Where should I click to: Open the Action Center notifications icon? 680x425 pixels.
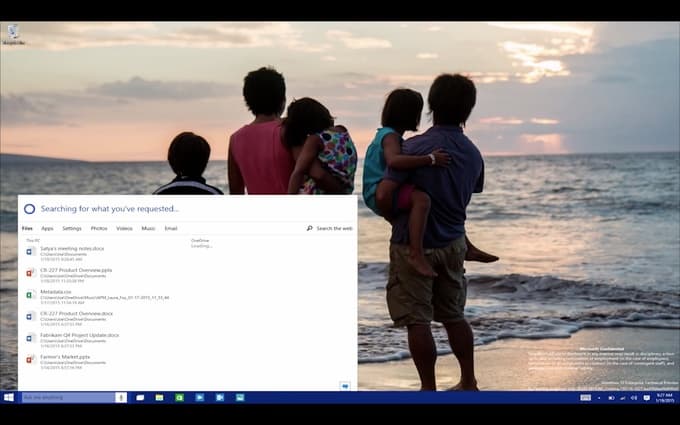647,398
